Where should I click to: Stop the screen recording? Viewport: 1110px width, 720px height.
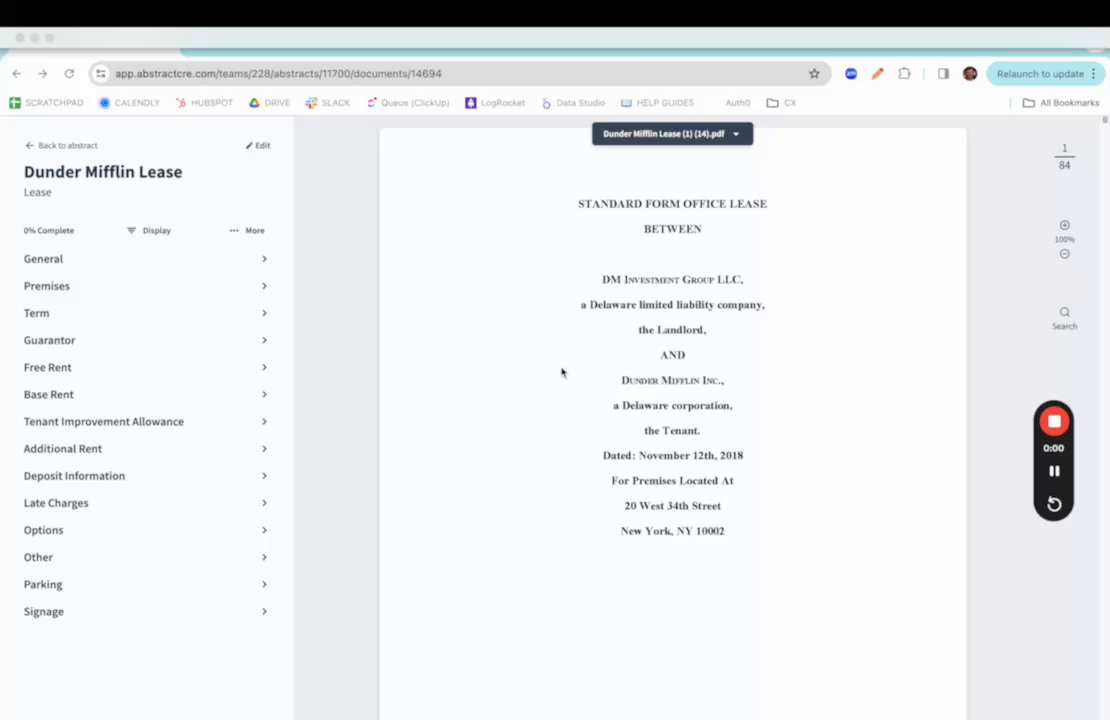point(1053,421)
